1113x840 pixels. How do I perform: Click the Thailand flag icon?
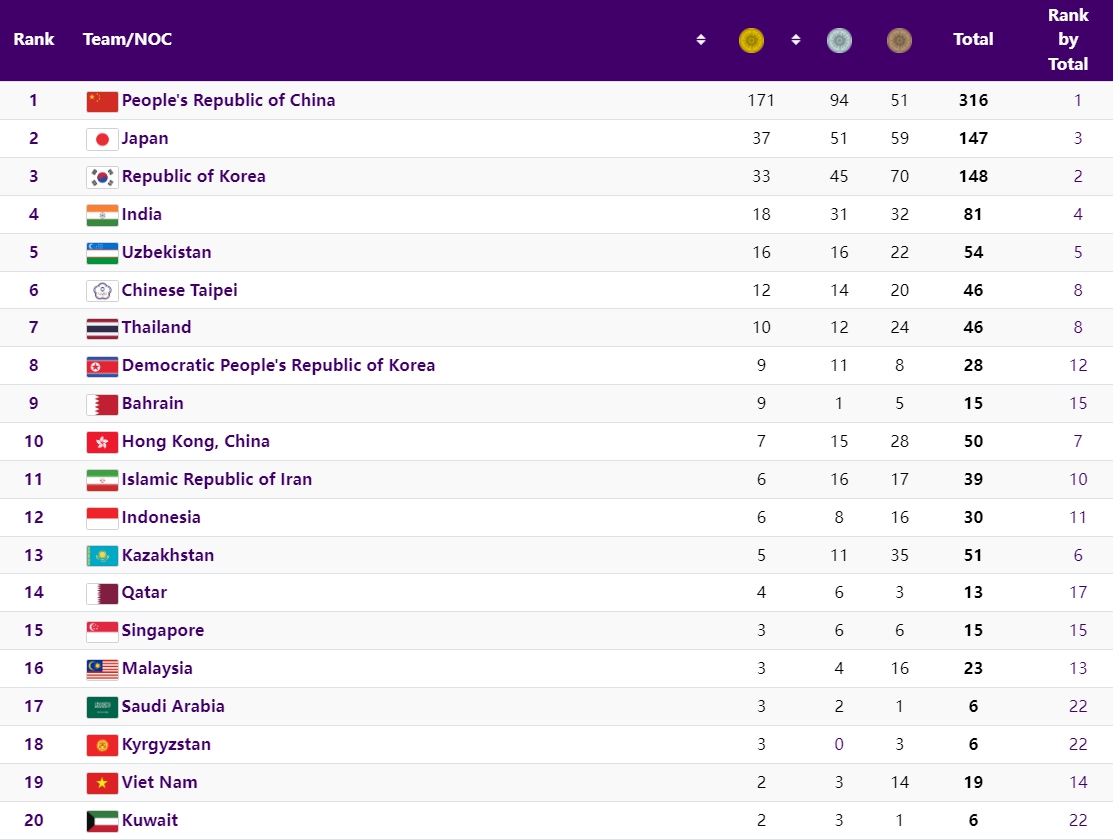click(x=102, y=329)
